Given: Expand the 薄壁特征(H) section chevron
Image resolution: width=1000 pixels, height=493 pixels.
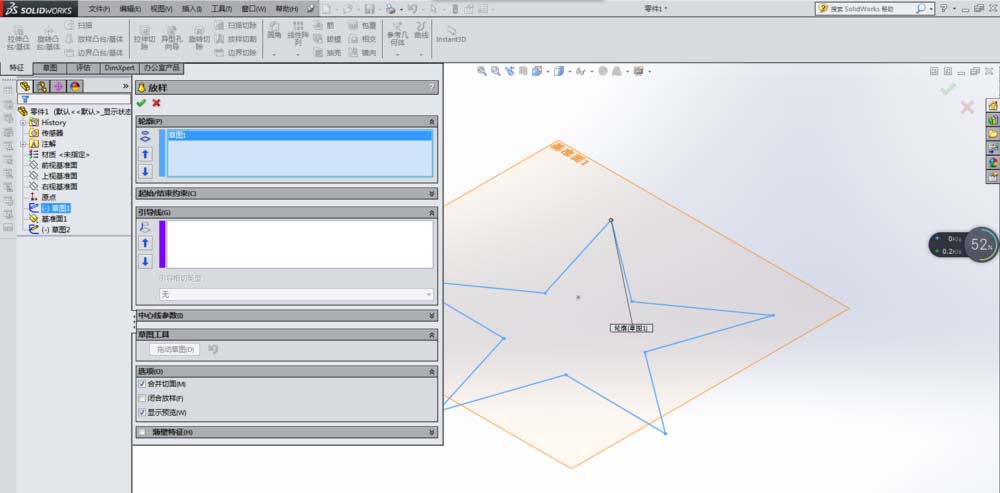Looking at the screenshot, I should pyautogui.click(x=432, y=432).
